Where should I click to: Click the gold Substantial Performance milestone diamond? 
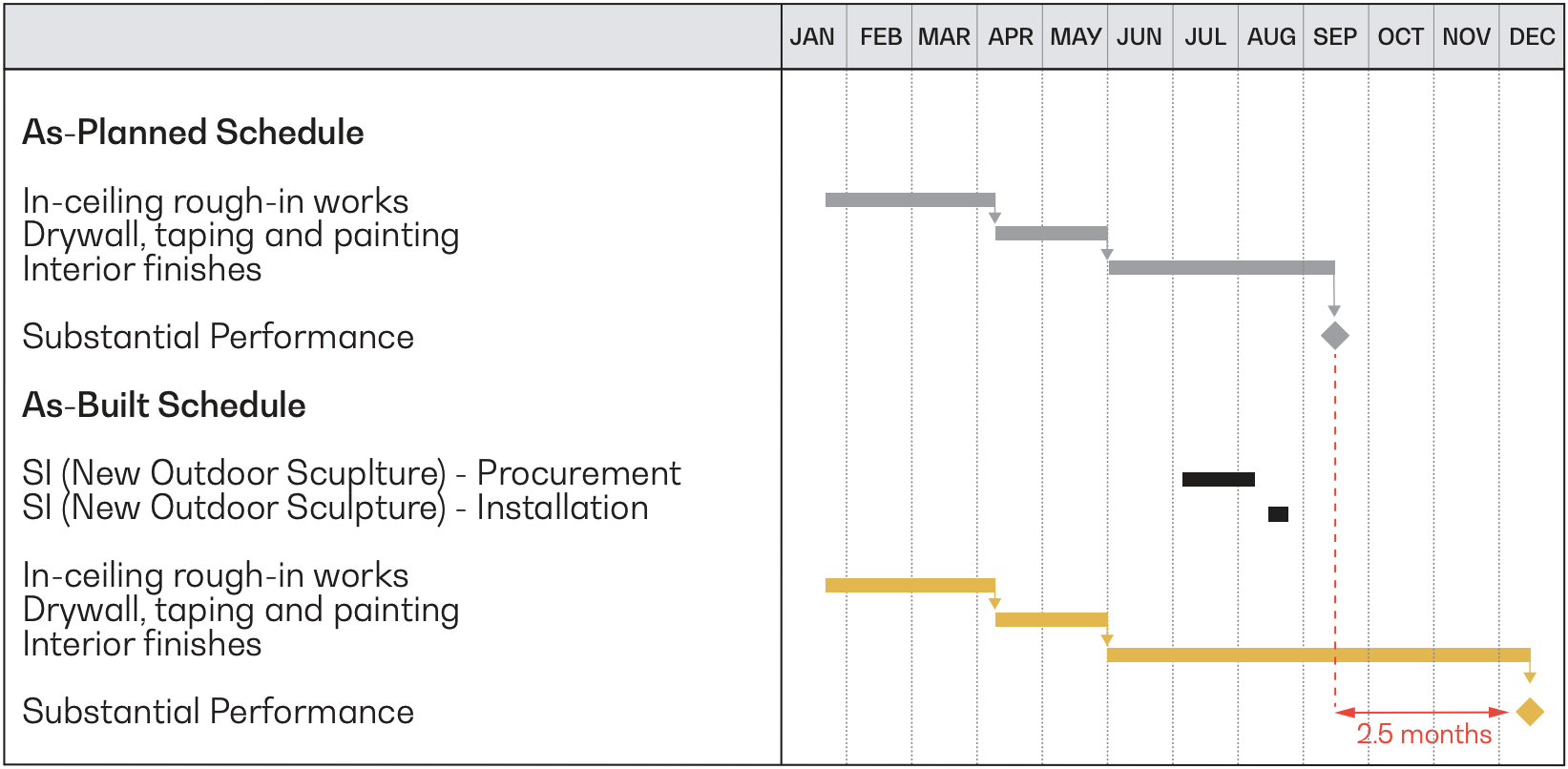click(1530, 712)
